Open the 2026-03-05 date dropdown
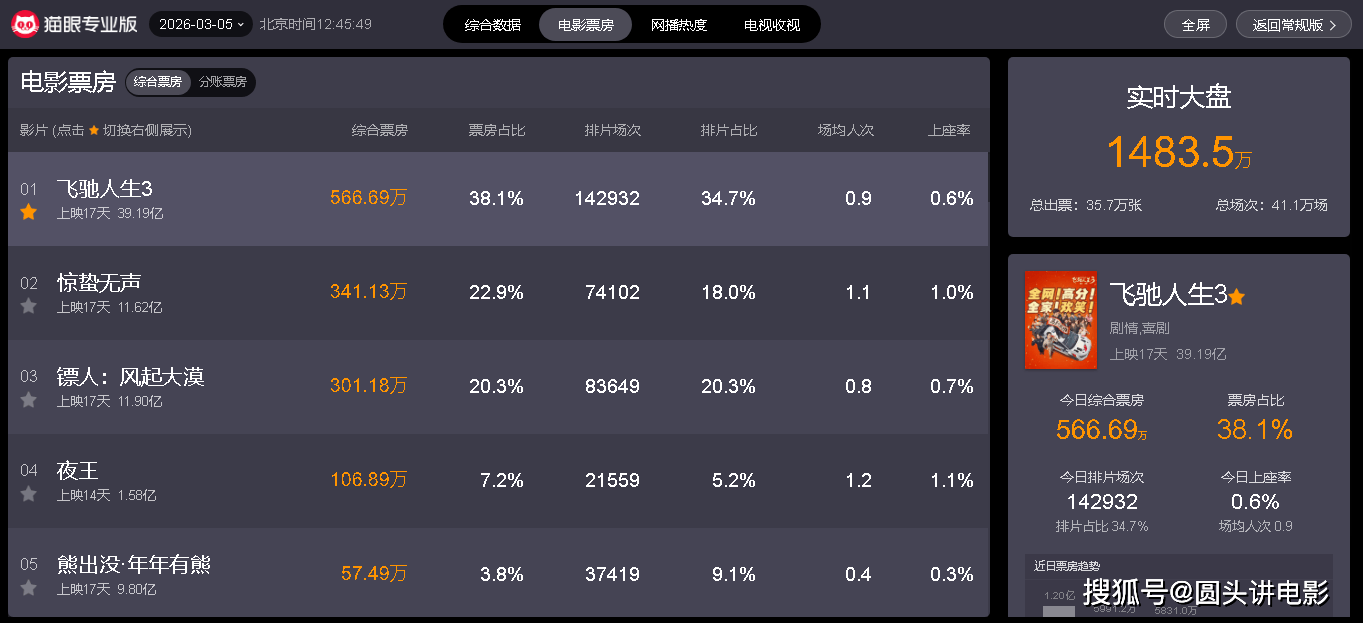The image size is (1363, 623). [201, 24]
